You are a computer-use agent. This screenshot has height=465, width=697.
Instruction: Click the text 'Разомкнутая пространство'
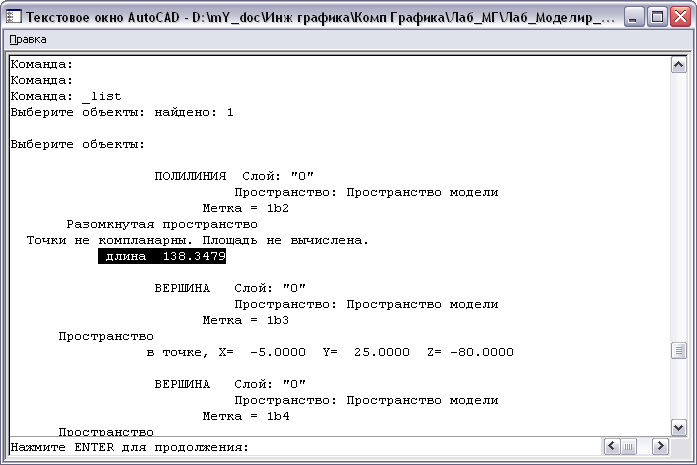point(162,224)
